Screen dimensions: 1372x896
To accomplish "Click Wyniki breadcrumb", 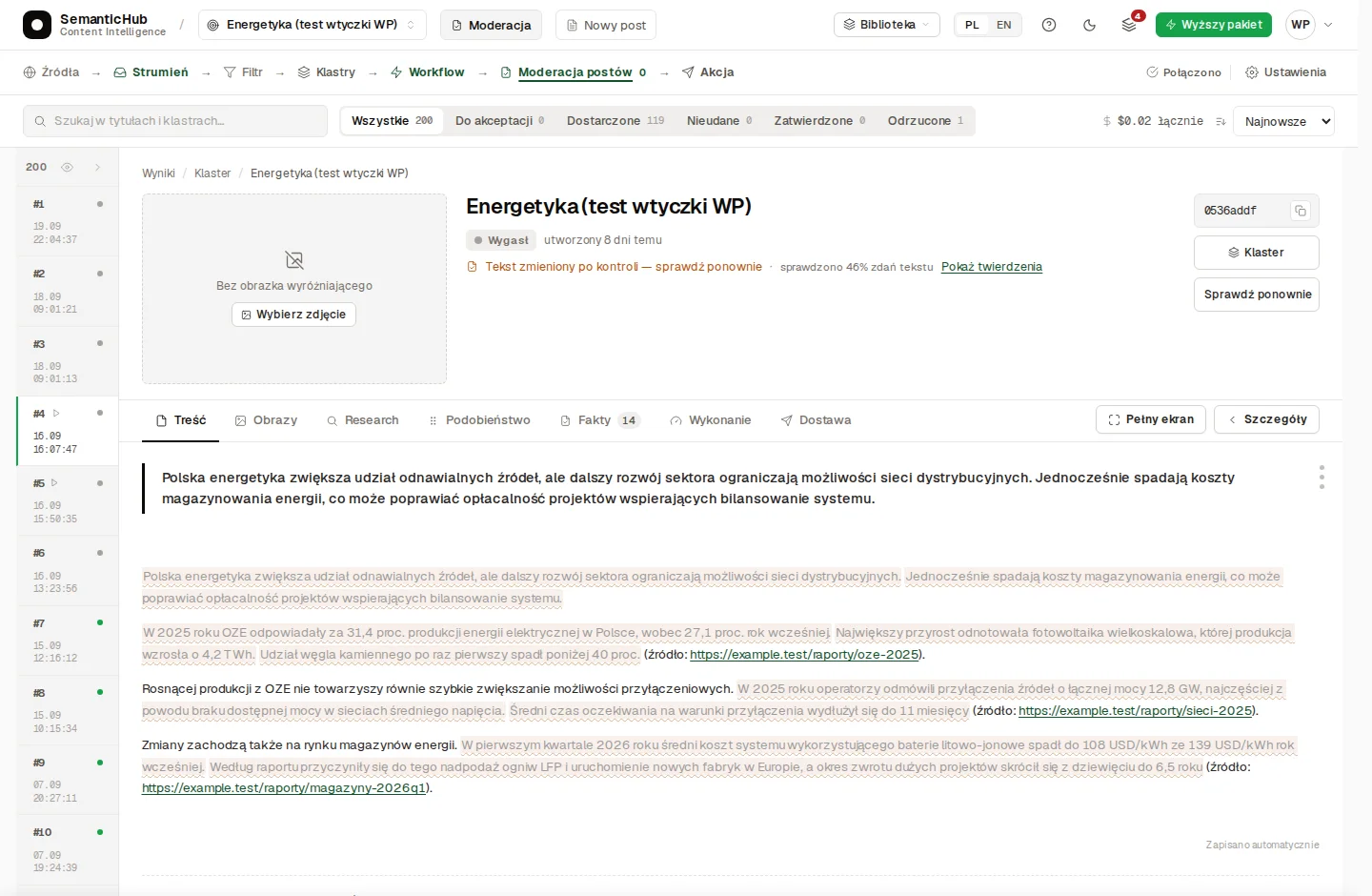I will pyautogui.click(x=158, y=173).
